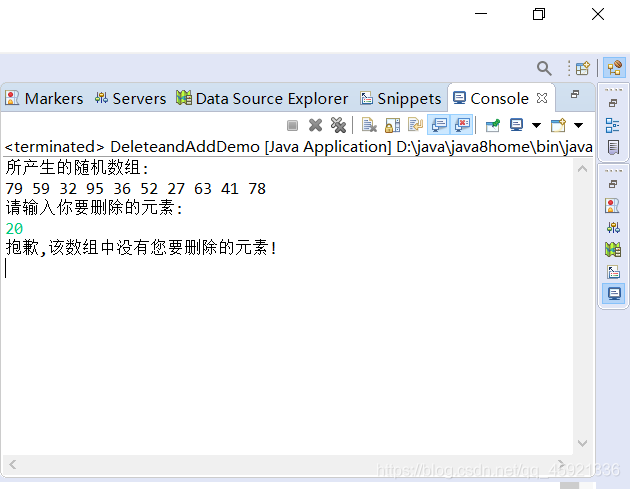Image resolution: width=630 pixels, height=489 pixels.
Task: Toggle the Pin Console icon
Action: [493, 125]
